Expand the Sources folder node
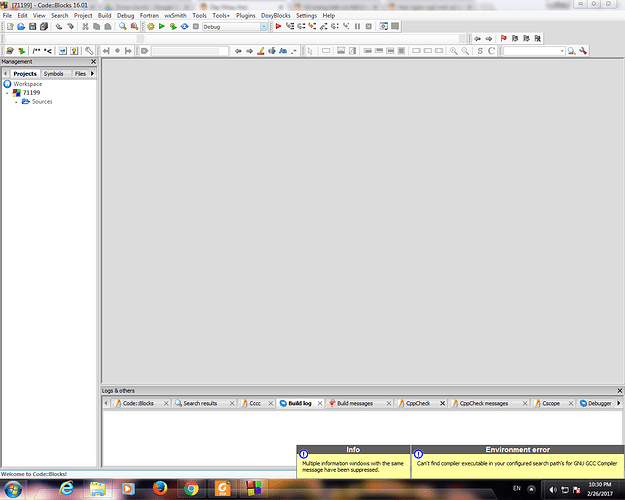 (x=16, y=102)
